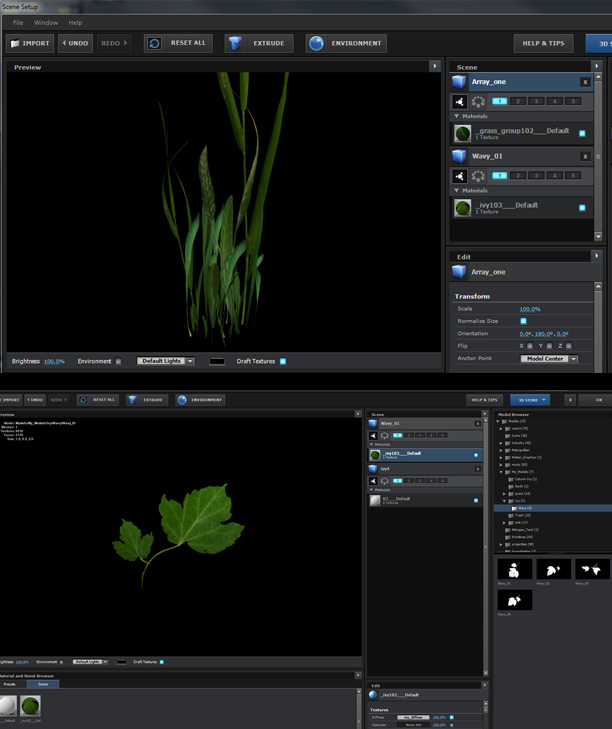Screen dimensions: 612x729
Task: Click the Array_one cube icon in Scene list
Action: coord(459,82)
